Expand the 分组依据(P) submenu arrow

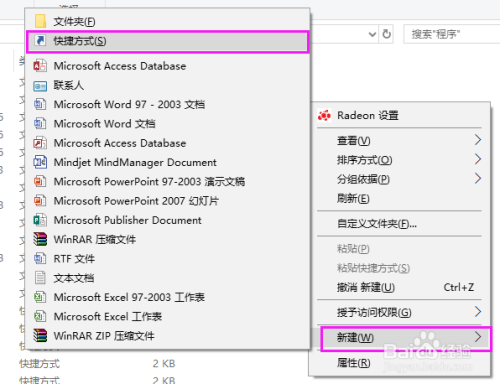pos(478,179)
